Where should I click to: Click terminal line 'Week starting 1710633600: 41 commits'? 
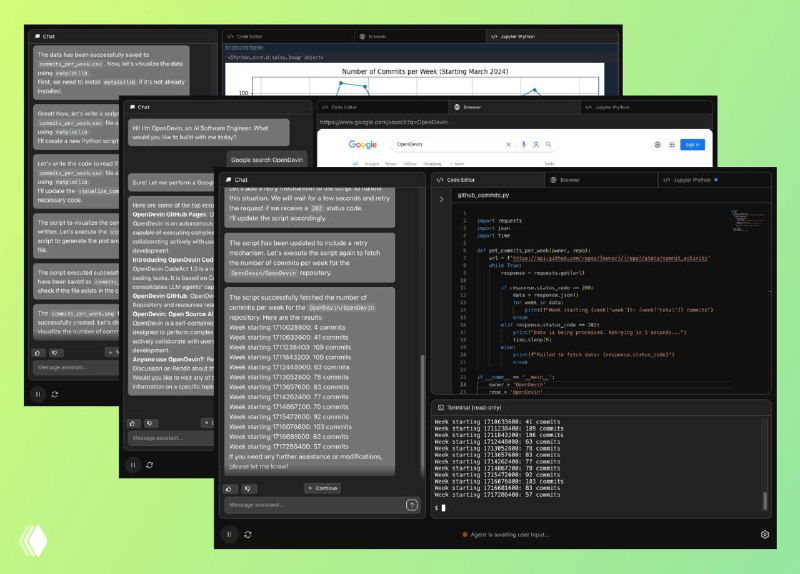tap(497, 422)
